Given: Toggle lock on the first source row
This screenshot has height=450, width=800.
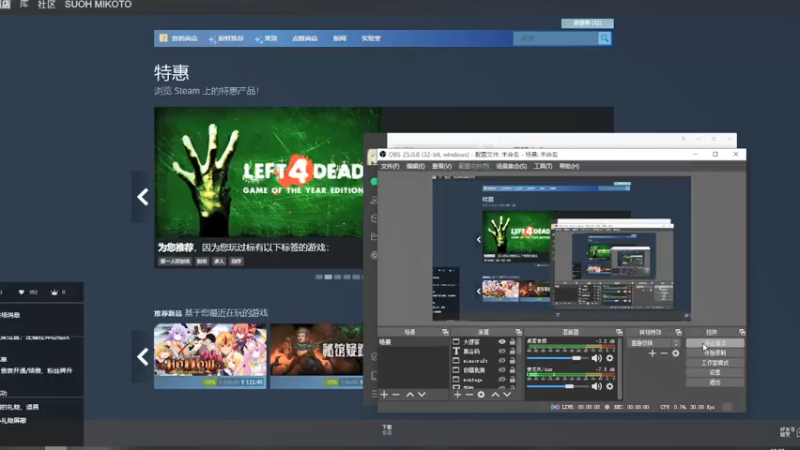Looking at the screenshot, I should (x=512, y=342).
